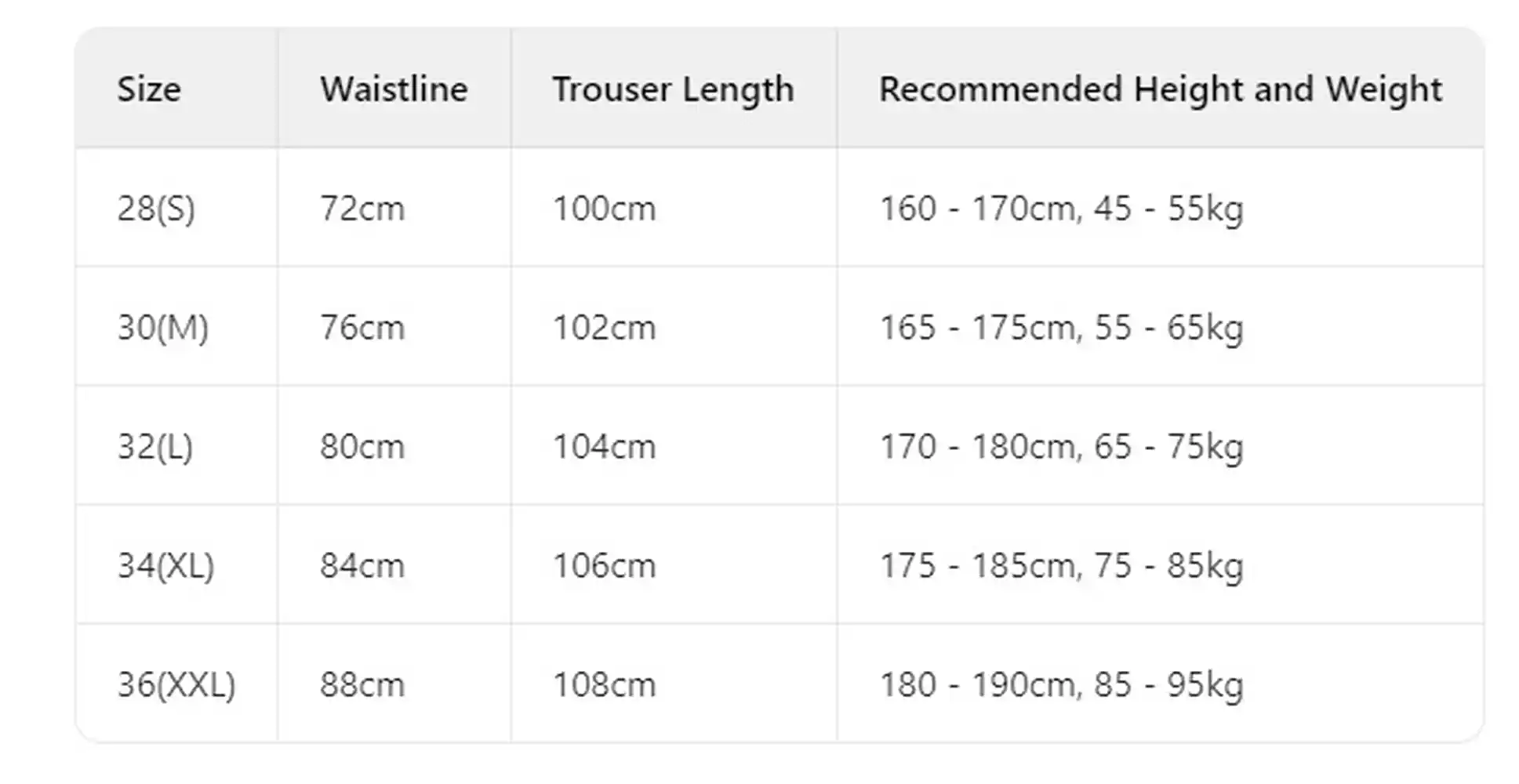Image resolution: width=1519 pixels, height=784 pixels.
Task: Click the 160 - 170cm, 45 - 55kg cell
Action: coord(1061,209)
